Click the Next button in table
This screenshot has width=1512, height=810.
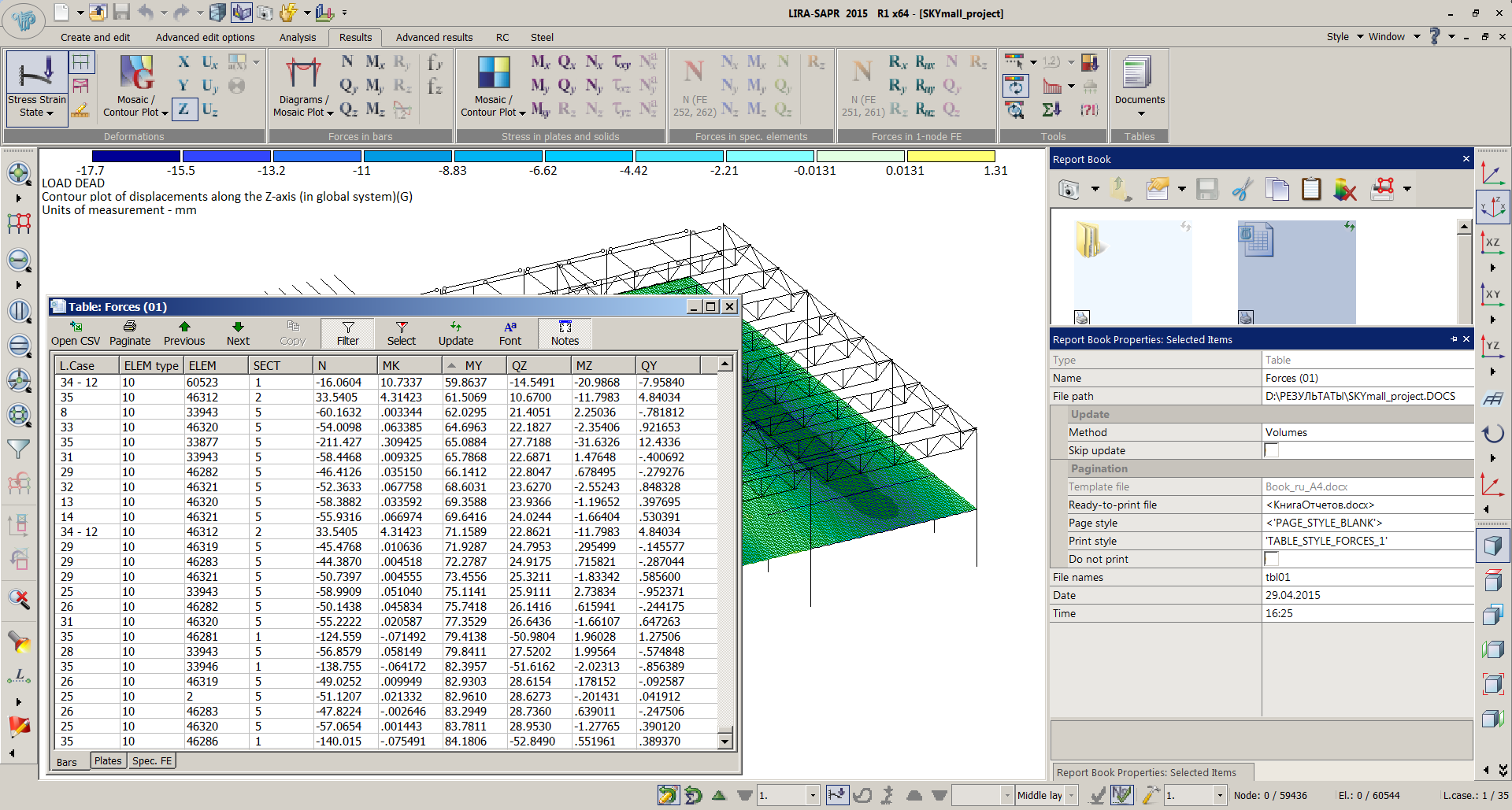click(238, 334)
